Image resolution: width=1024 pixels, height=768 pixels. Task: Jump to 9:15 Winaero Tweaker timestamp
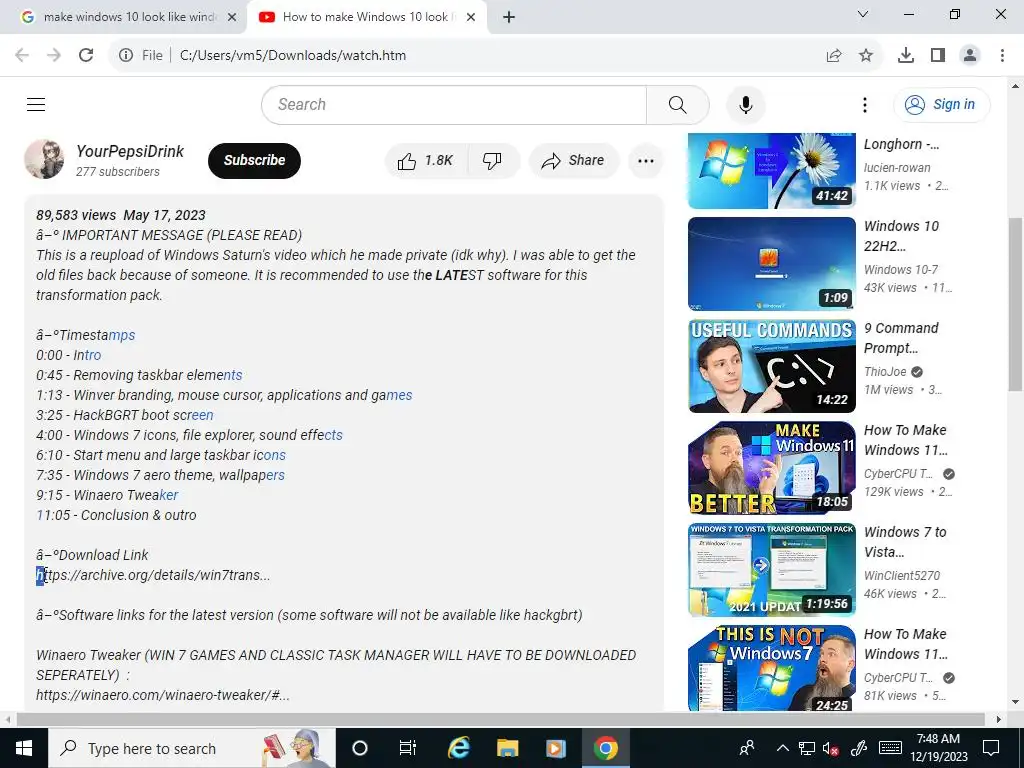tap(107, 495)
